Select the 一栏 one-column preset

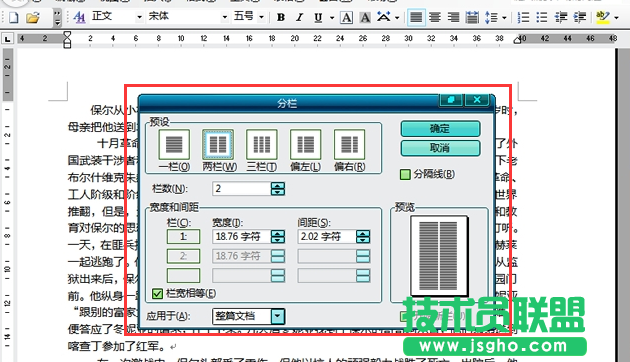[174, 144]
